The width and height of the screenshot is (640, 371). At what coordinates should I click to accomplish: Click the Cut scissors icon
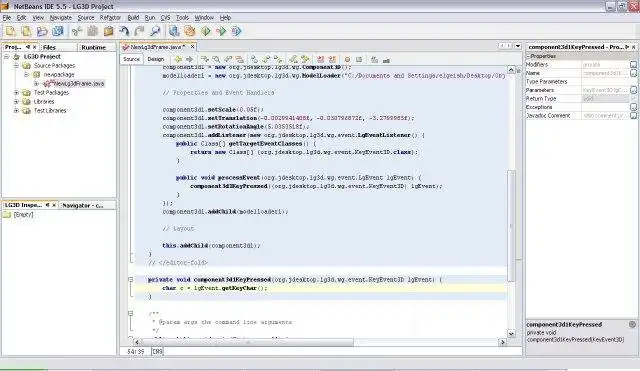point(77,31)
